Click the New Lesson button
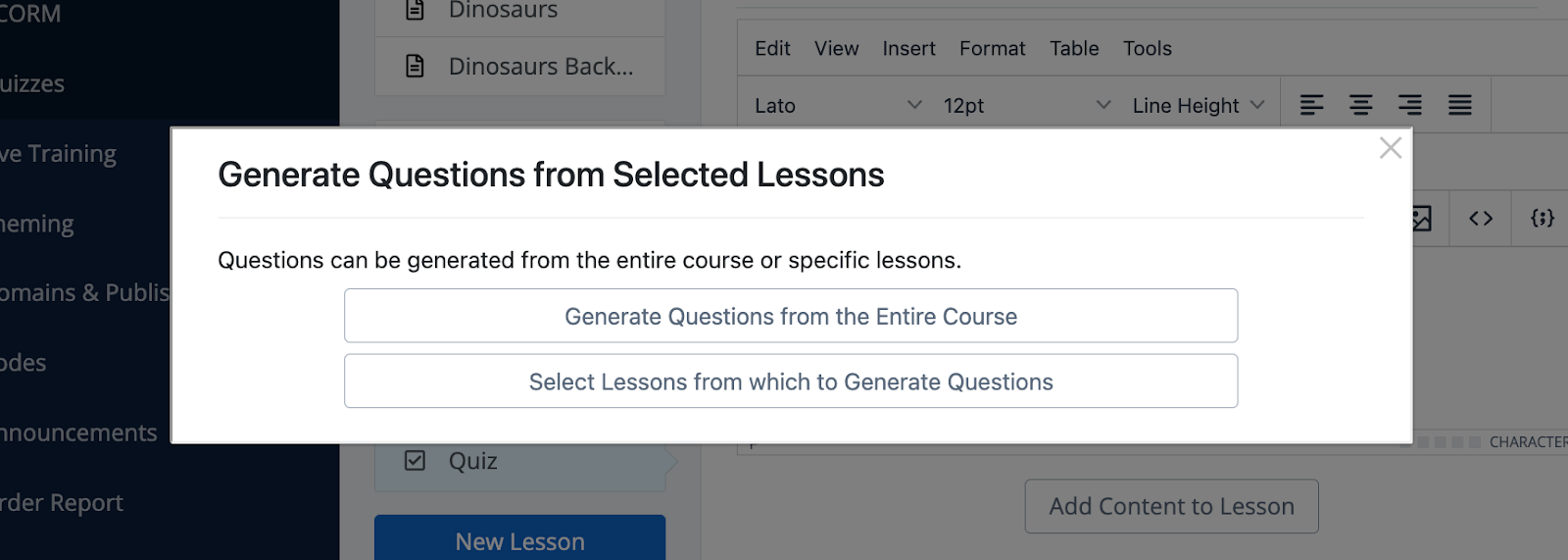The height and width of the screenshot is (560, 1568). [x=519, y=539]
